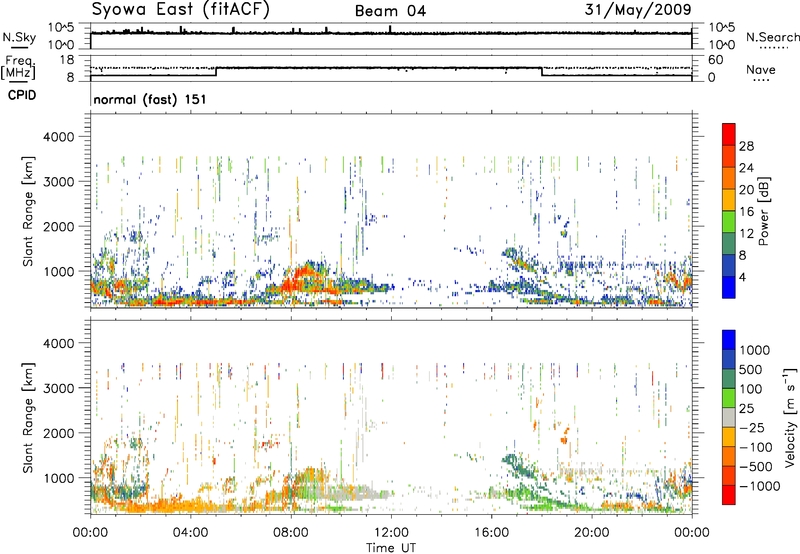Click Slant Range [km] label of velocity panel
Screen dimensions: 800x554
click(x=28, y=418)
